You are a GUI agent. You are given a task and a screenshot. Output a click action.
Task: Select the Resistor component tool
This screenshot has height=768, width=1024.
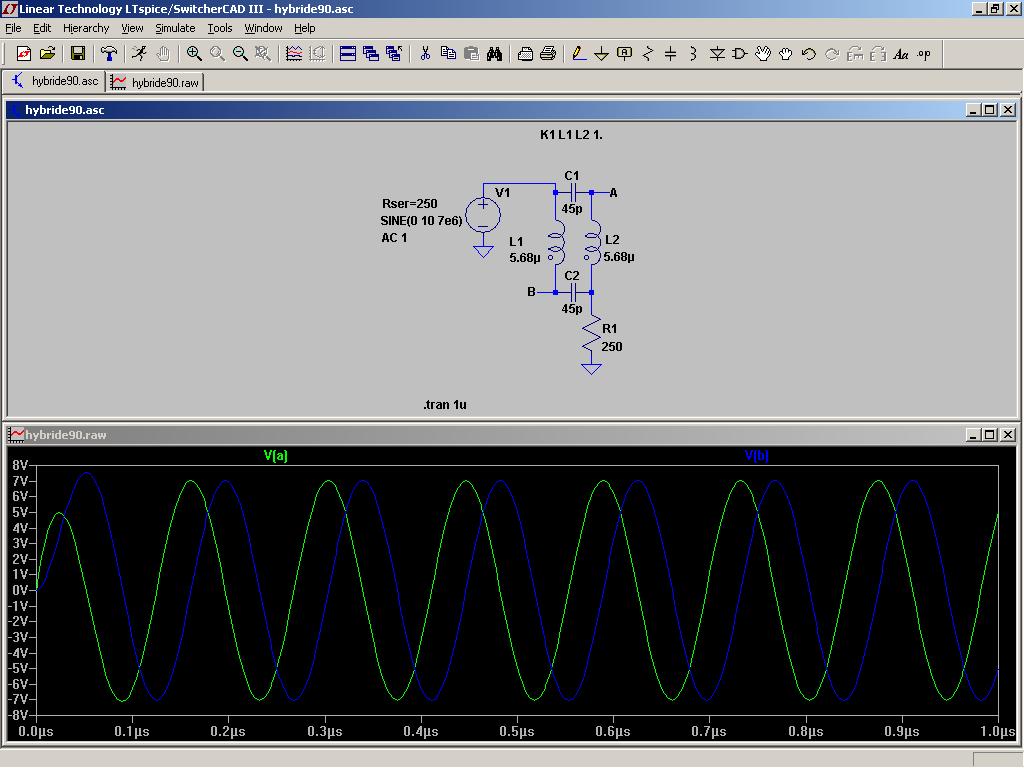[x=648, y=54]
